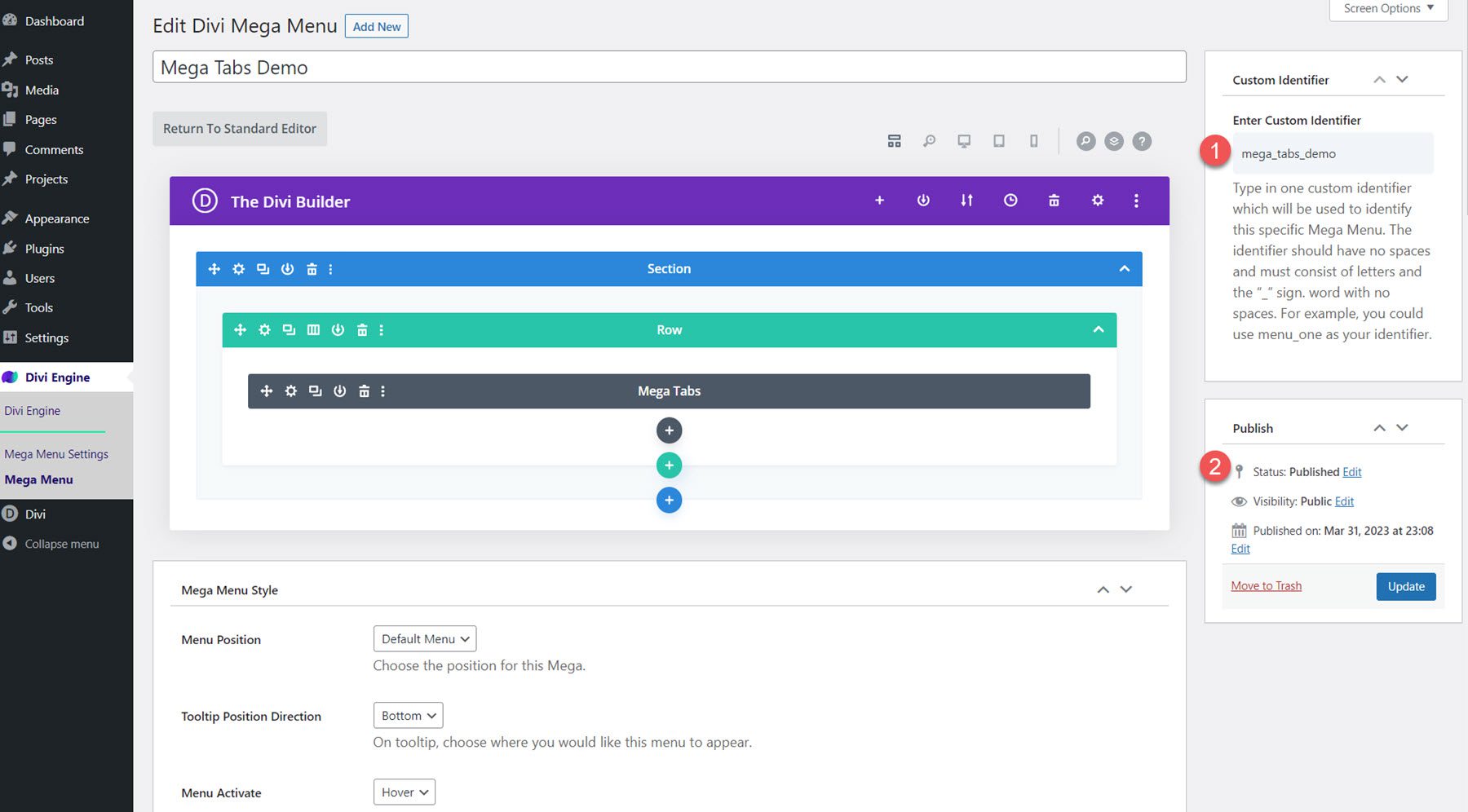This screenshot has width=1468, height=812.
Task: Open the Divi Builder help panel
Action: tap(1141, 140)
